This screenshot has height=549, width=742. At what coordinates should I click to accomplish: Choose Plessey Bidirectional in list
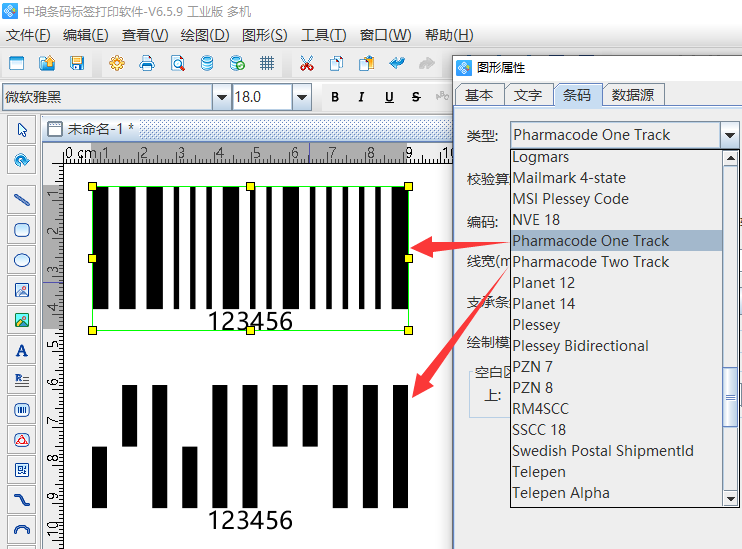617,345
